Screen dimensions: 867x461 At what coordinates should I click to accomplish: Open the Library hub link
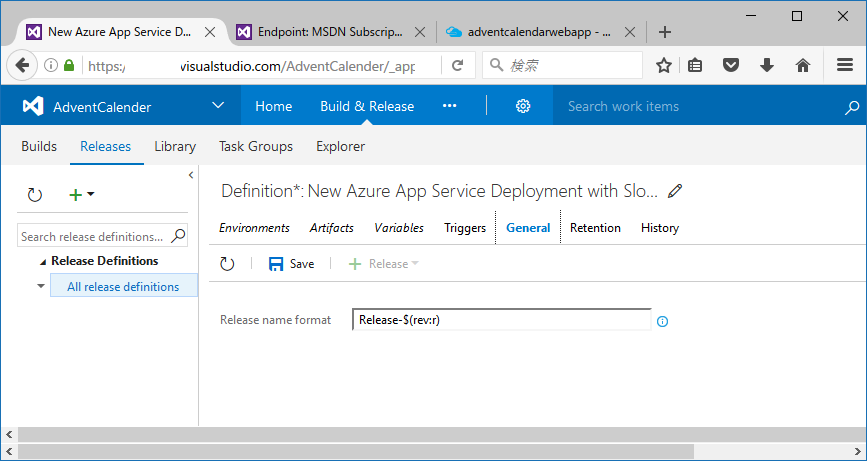[x=175, y=146]
